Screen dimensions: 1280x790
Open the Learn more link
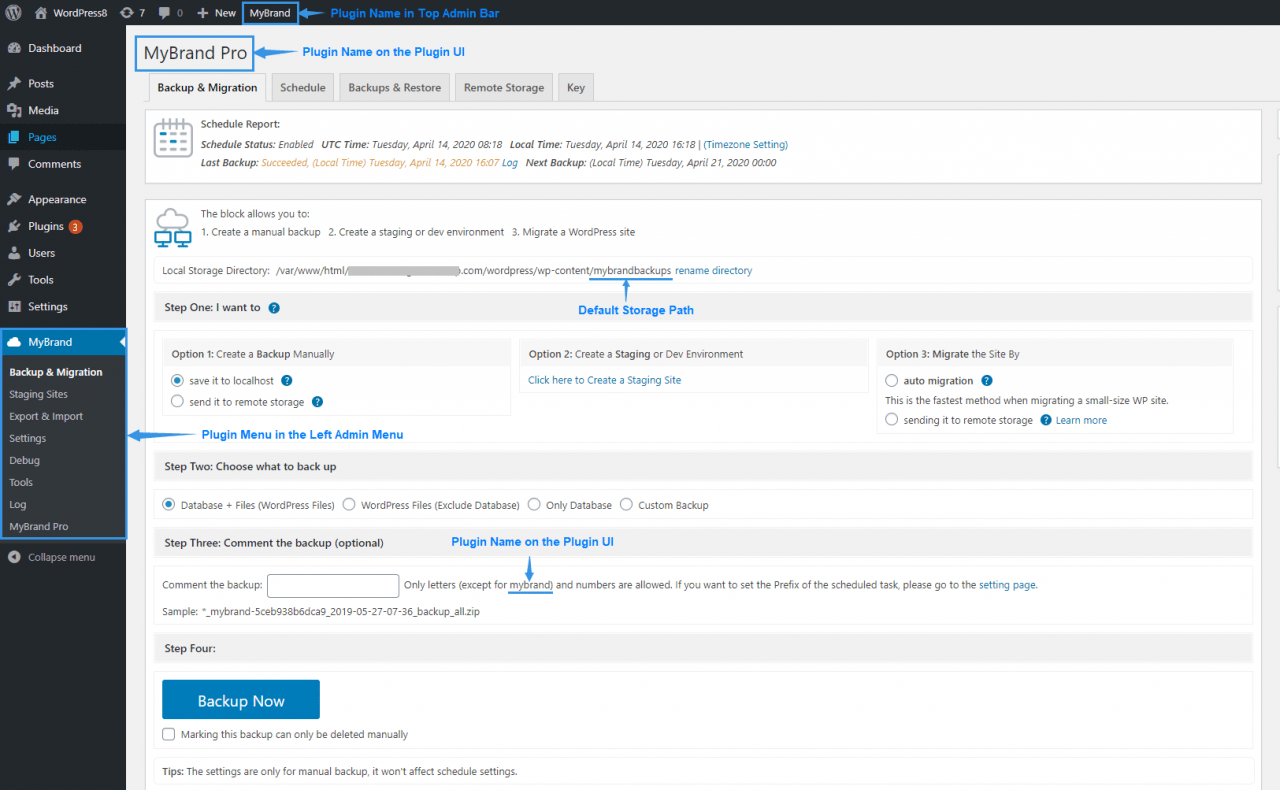(1081, 420)
